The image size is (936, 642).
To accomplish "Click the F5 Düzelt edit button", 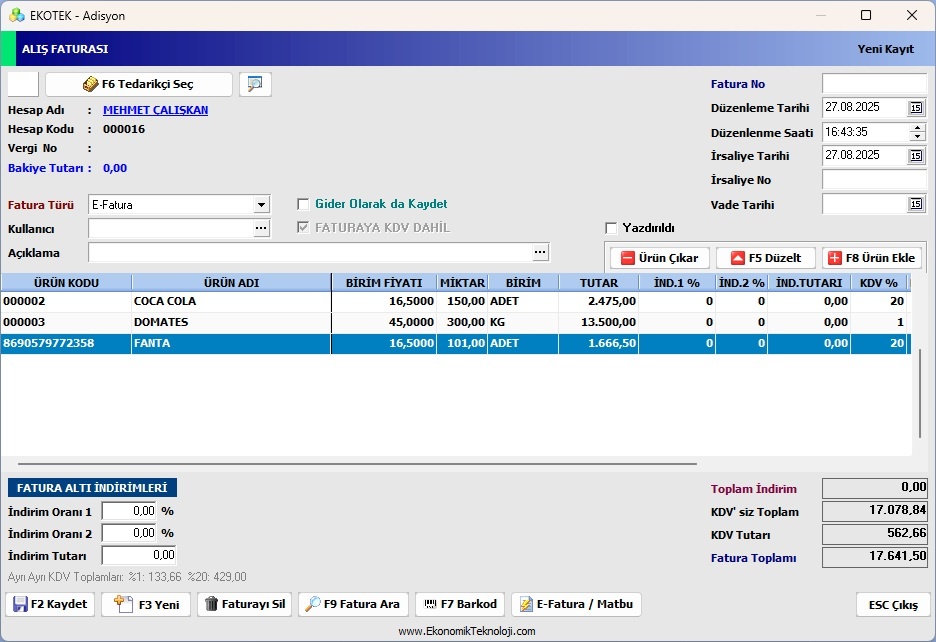I will 766,258.
